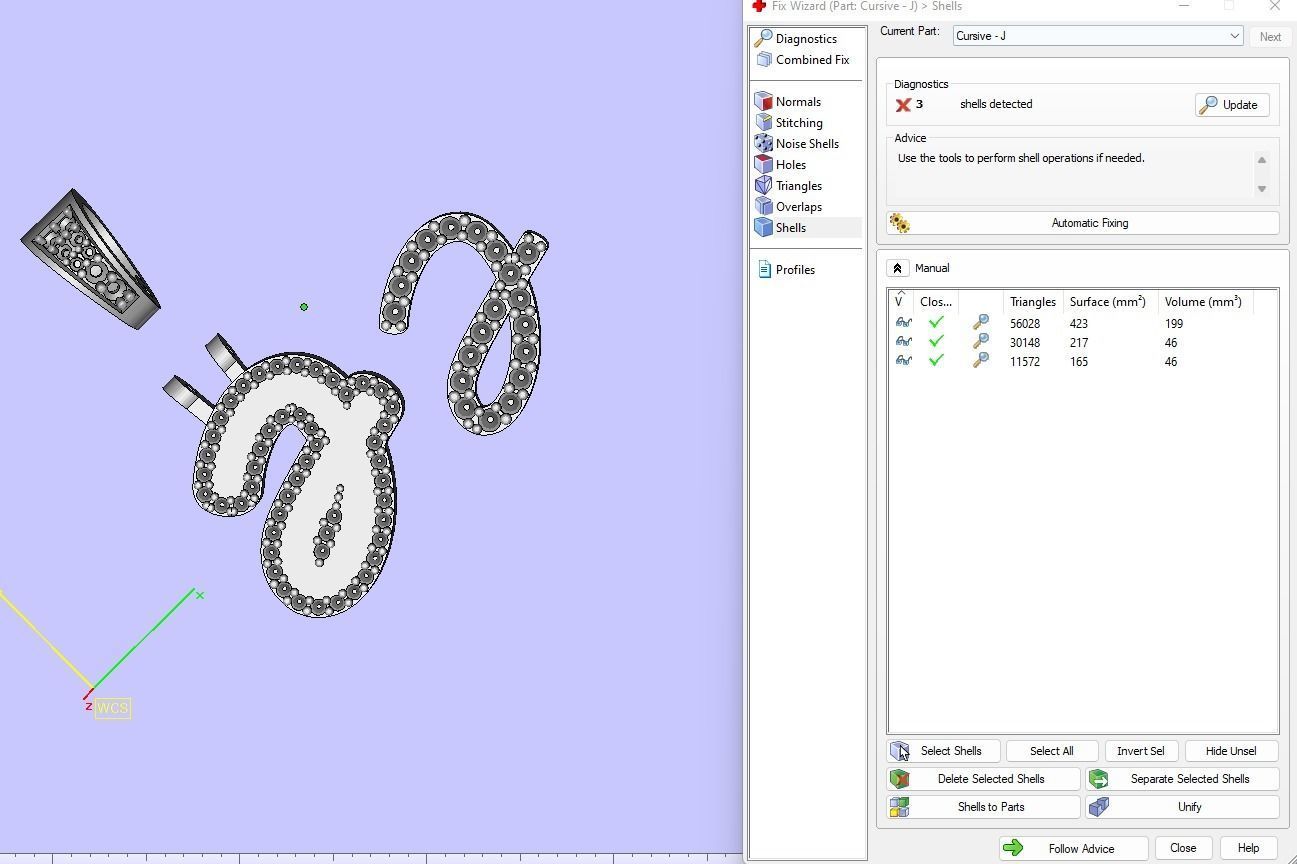Viewport: 1297px width, 864px height.
Task: Click the Next part button
Action: coord(1270,37)
